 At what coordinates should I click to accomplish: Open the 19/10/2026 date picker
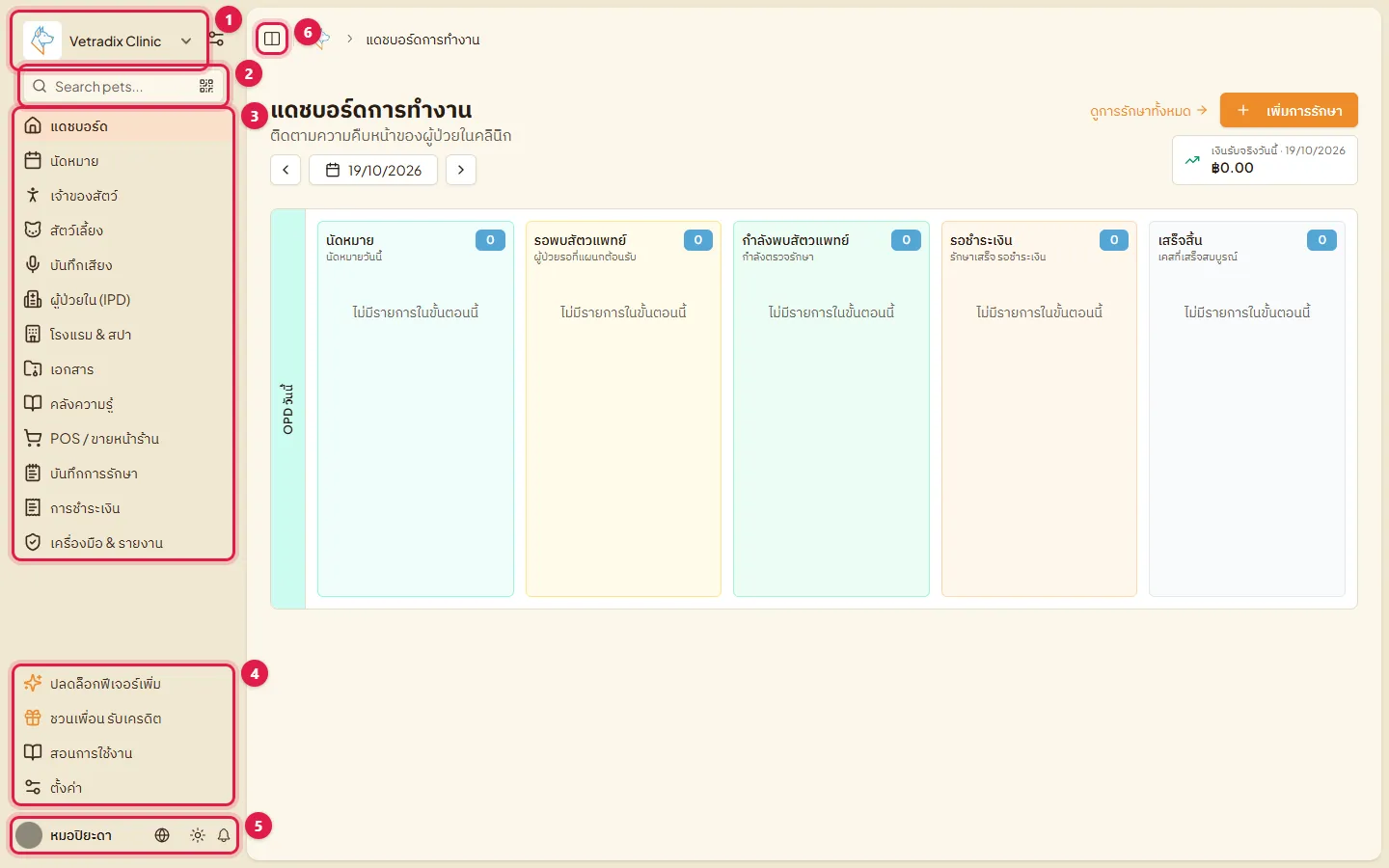pos(373,170)
